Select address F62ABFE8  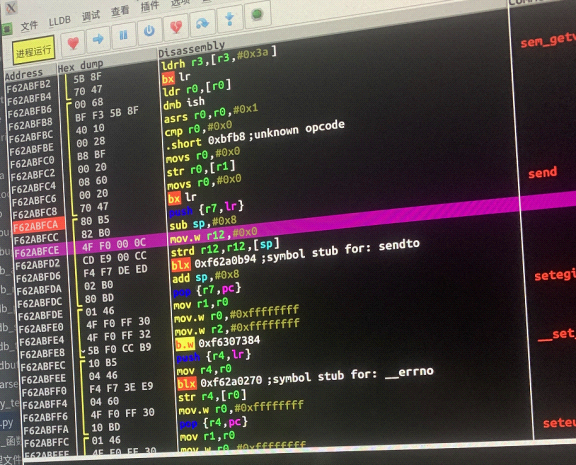click(42, 354)
